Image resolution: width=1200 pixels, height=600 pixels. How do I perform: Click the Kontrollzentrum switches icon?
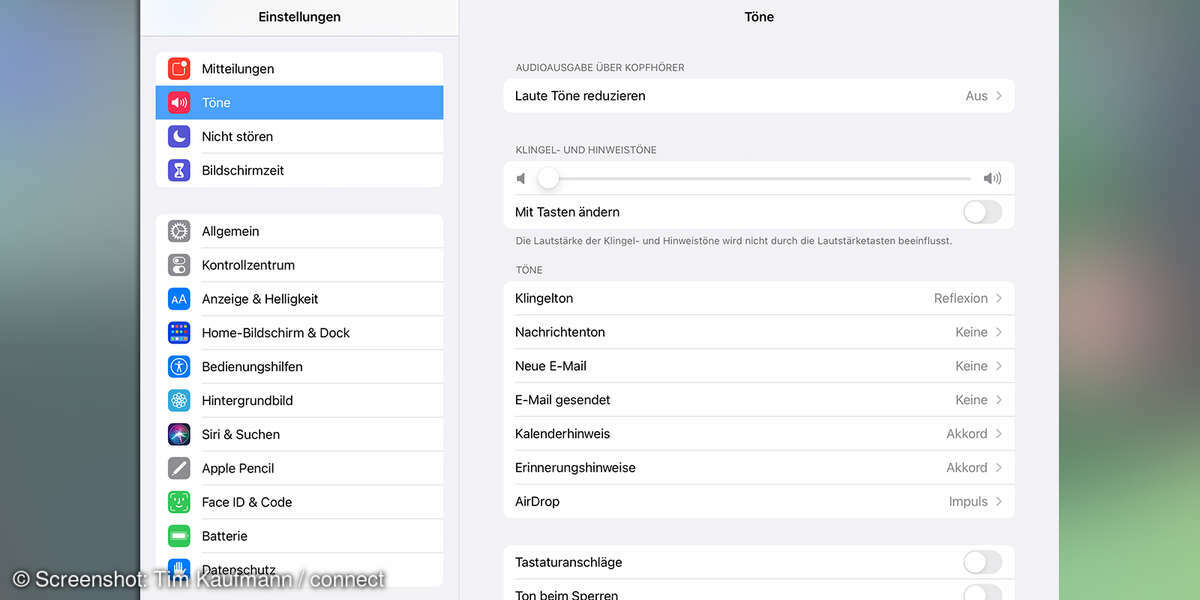179,265
